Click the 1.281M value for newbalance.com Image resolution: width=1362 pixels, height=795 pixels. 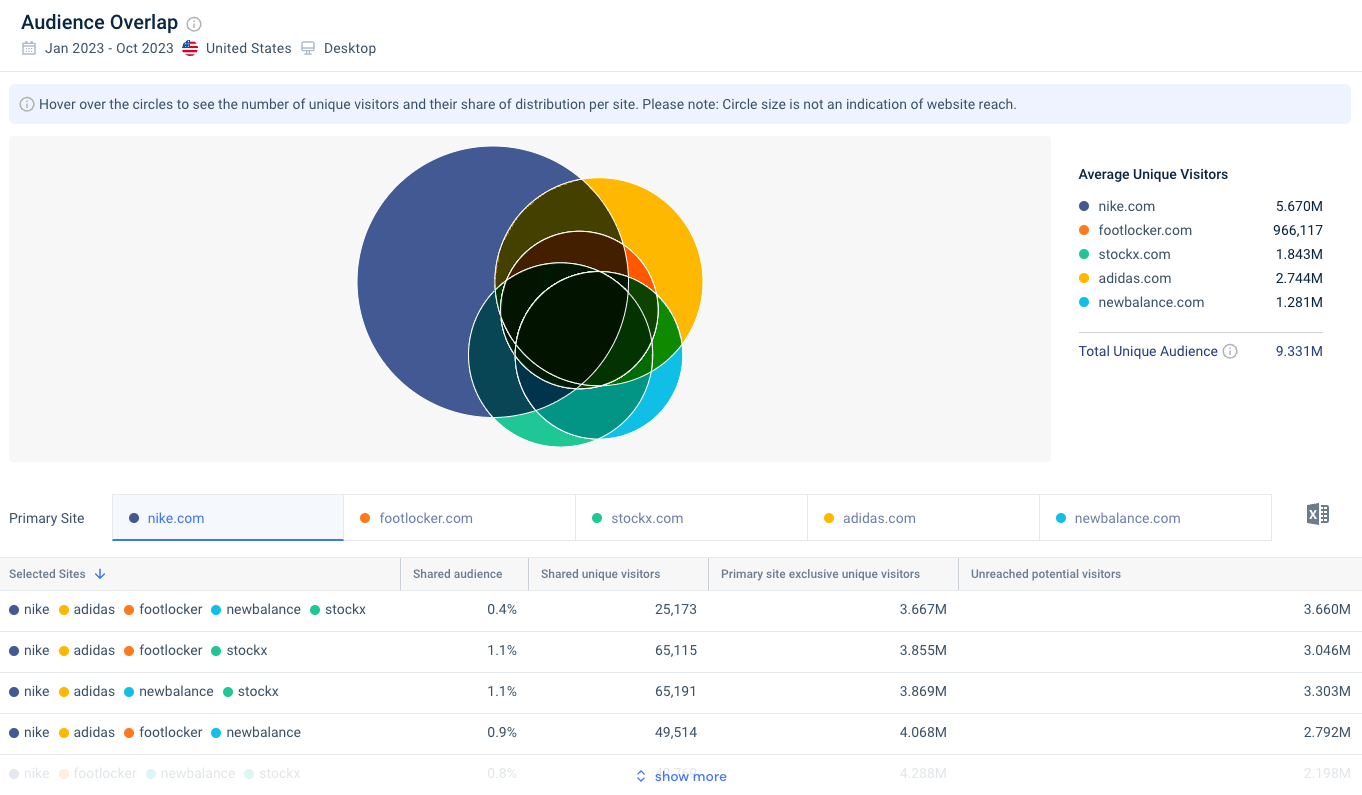coord(1299,302)
